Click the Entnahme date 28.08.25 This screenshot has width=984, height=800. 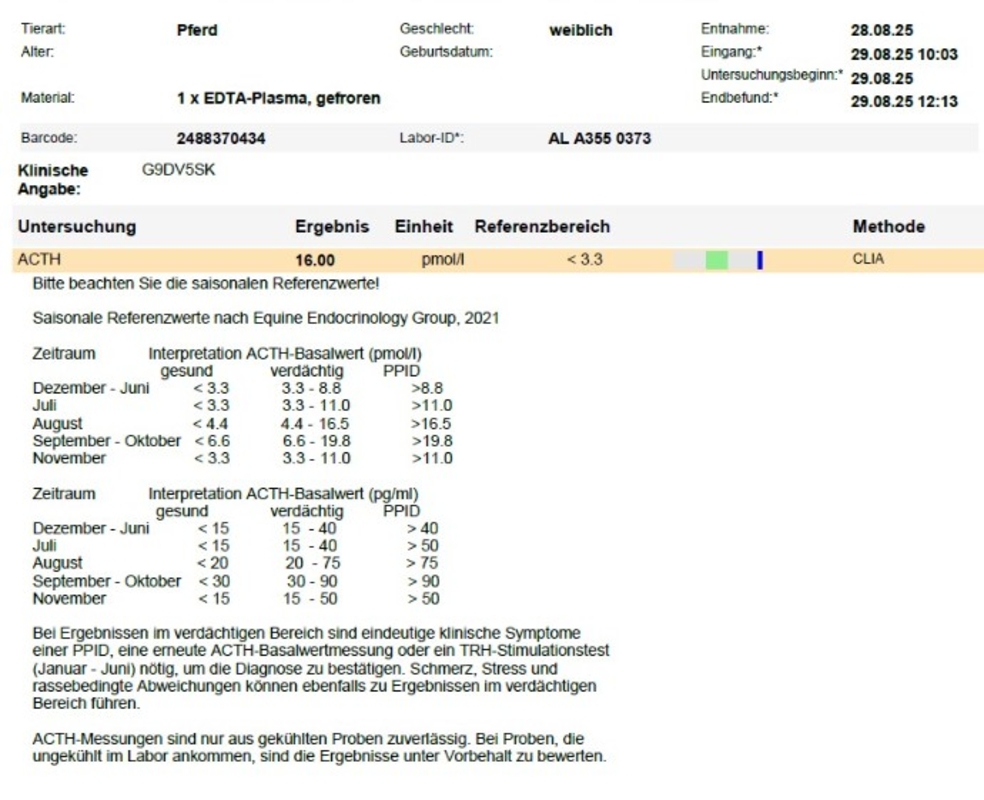pos(882,30)
